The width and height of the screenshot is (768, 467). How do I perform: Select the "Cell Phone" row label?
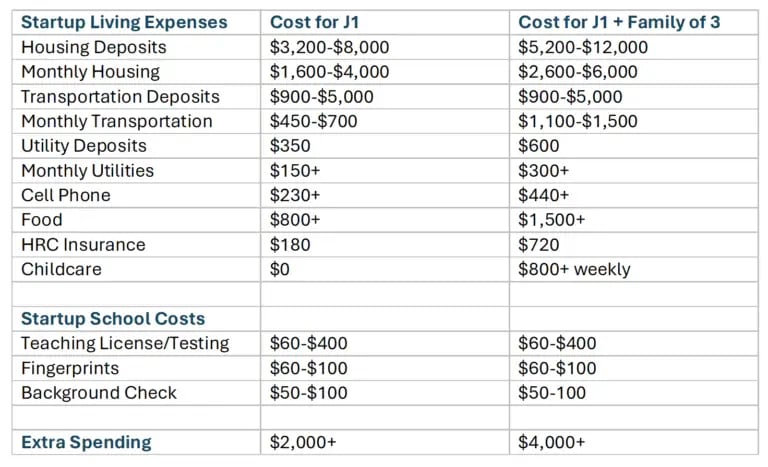point(66,195)
